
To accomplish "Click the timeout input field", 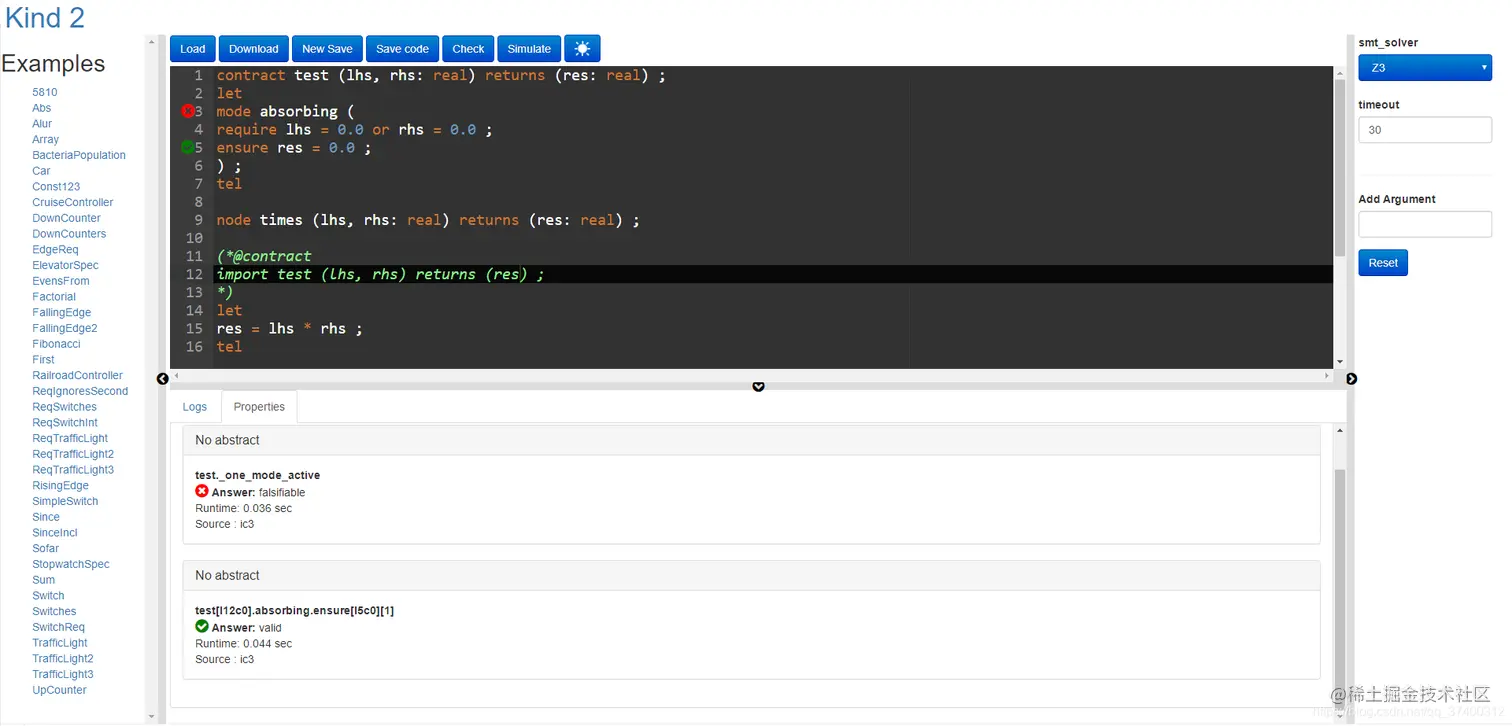I will click(x=1425, y=130).
